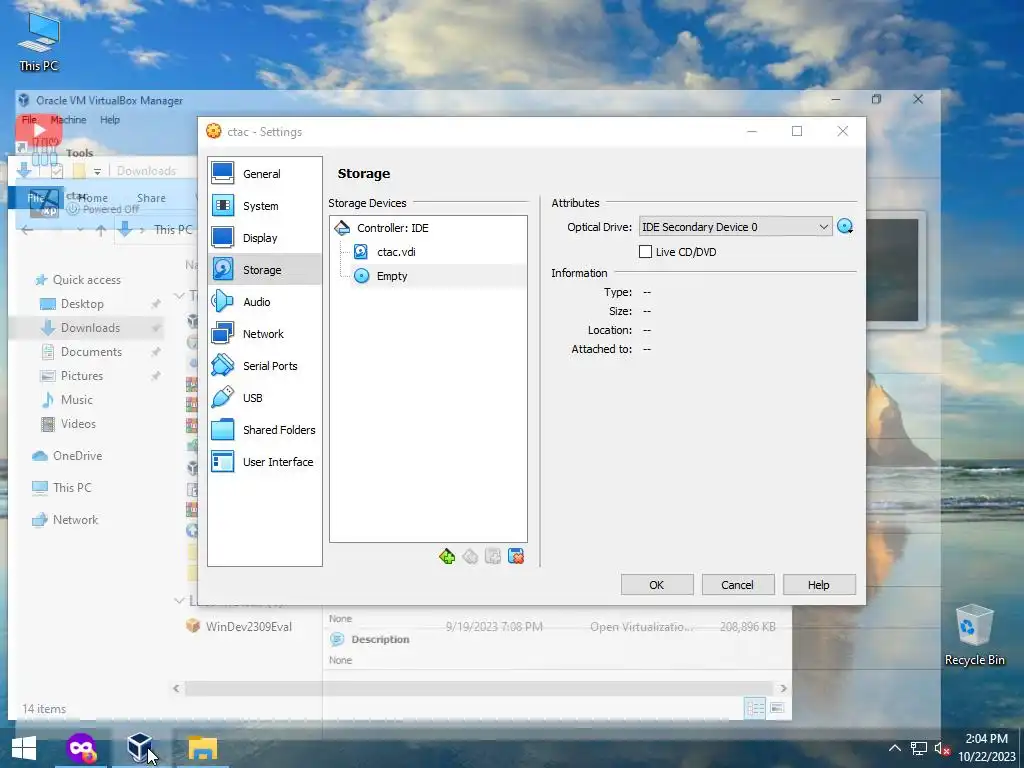Open Downloads in File Explorer sidebar
The height and width of the screenshot is (768, 1024).
[x=90, y=328]
